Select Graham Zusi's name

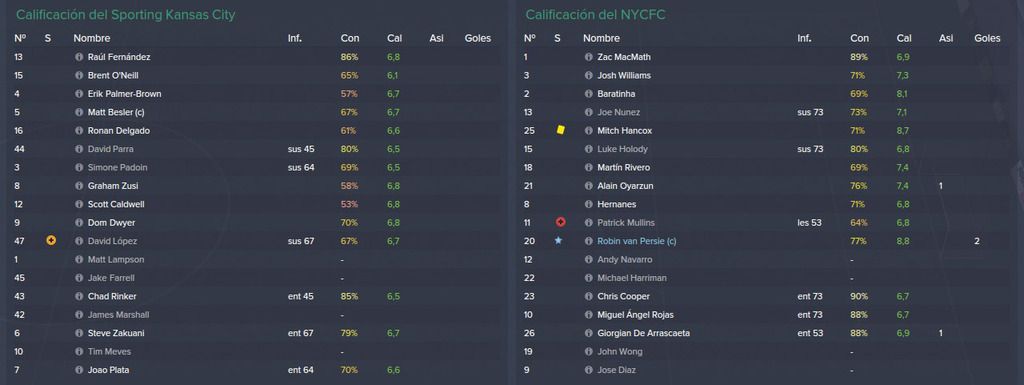coord(113,186)
